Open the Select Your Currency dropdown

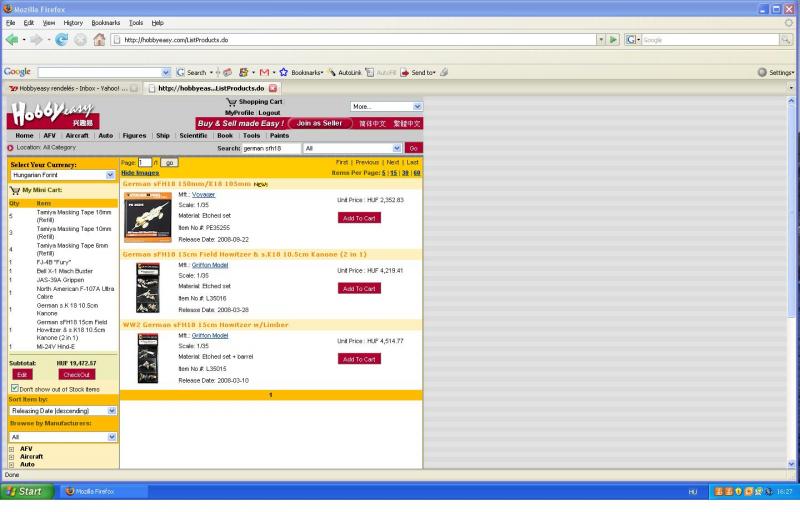pyautogui.click(x=110, y=174)
